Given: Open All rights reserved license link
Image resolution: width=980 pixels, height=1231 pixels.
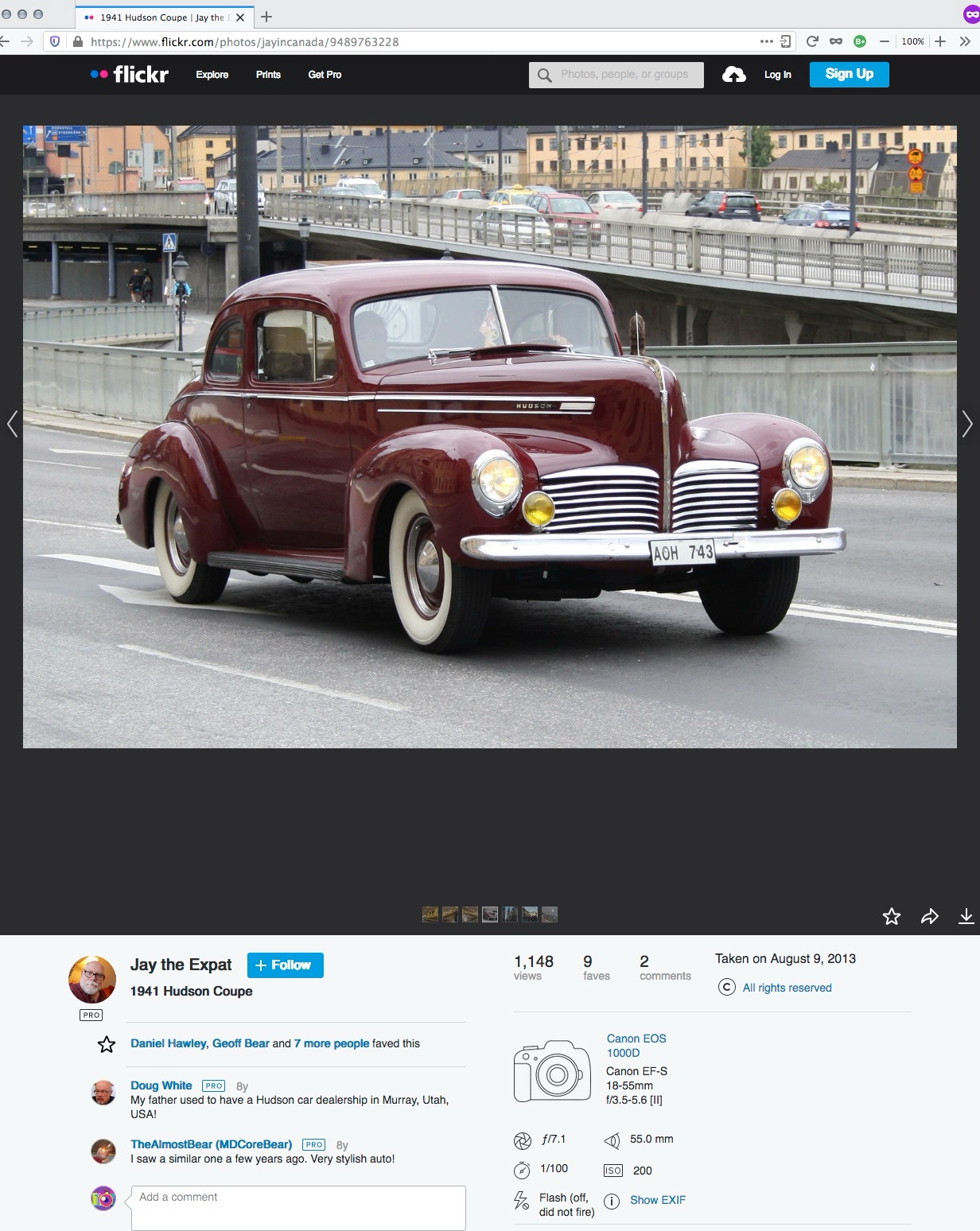Looking at the screenshot, I should pos(787,988).
